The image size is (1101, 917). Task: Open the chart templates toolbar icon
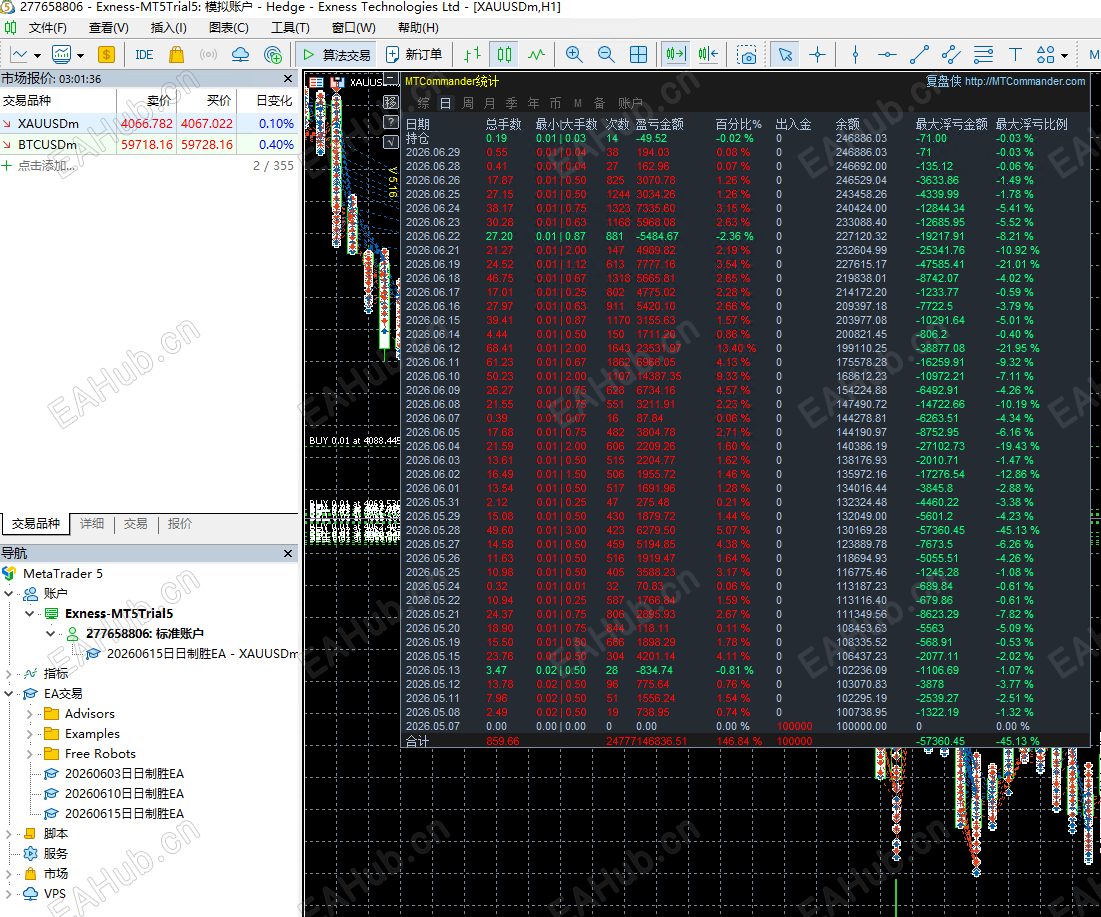61,55
